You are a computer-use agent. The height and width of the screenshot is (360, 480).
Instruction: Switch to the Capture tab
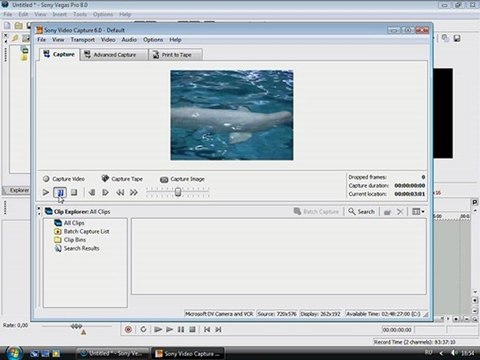click(x=59, y=54)
